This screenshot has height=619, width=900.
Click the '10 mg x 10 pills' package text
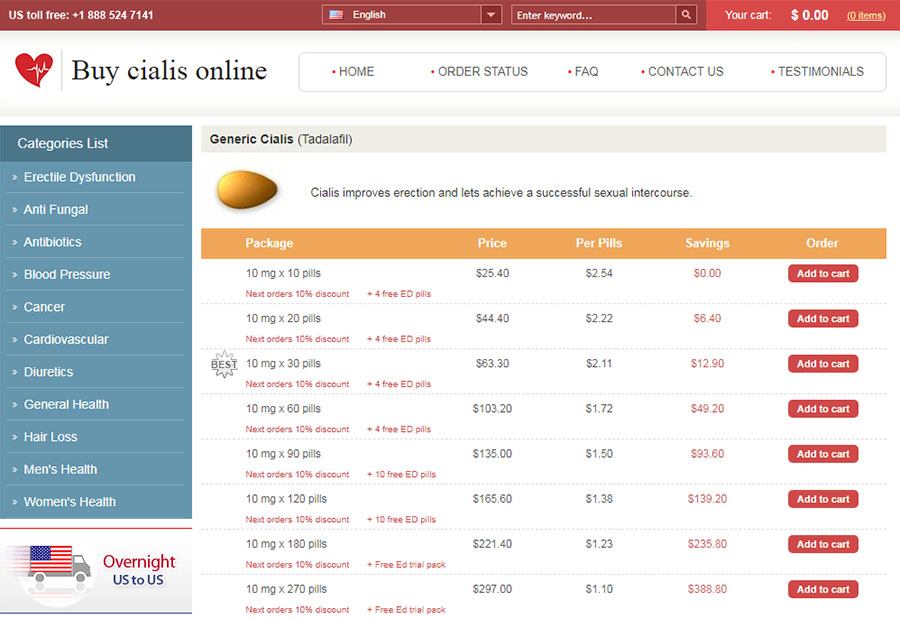(284, 273)
